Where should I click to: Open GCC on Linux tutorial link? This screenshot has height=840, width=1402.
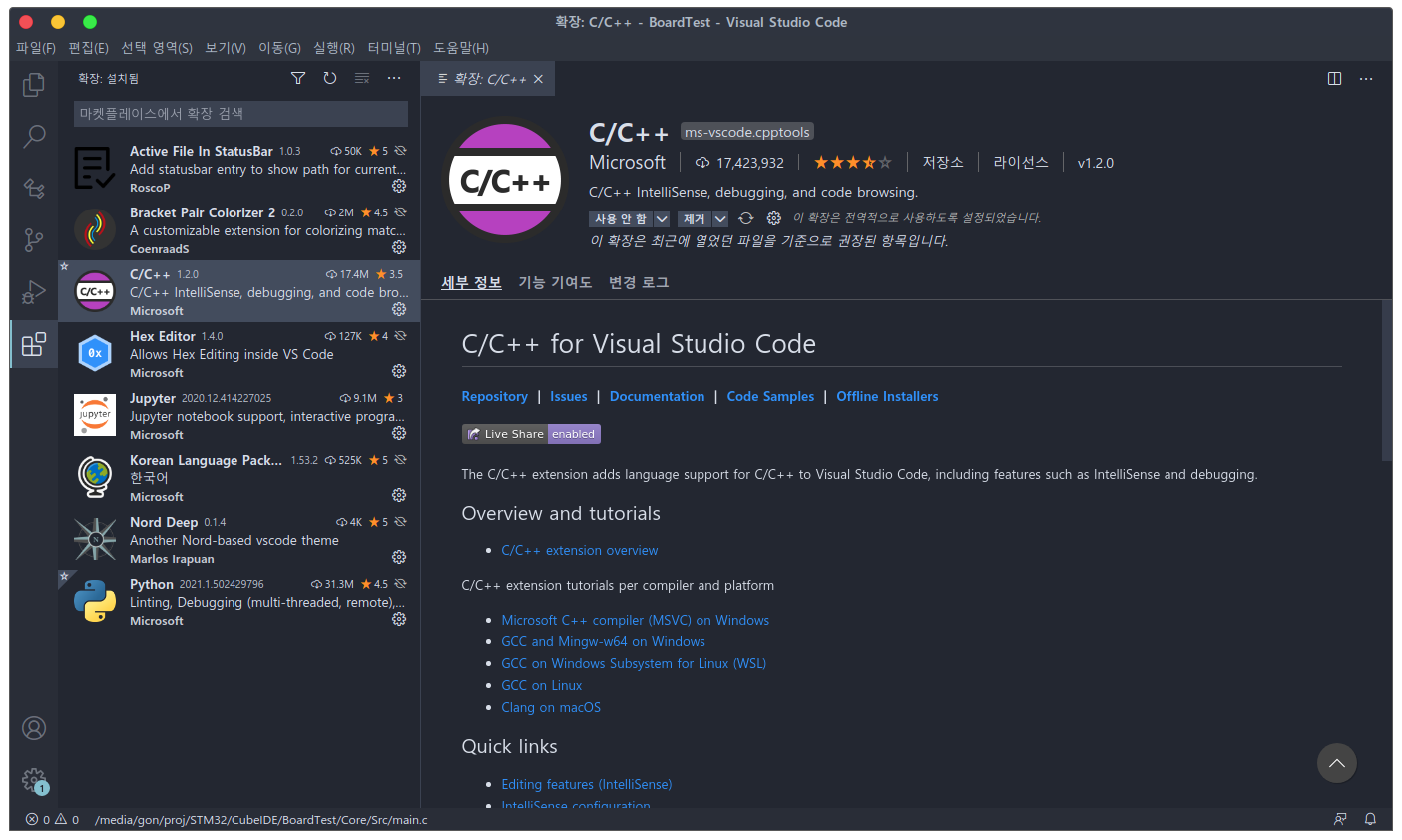(x=541, y=685)
